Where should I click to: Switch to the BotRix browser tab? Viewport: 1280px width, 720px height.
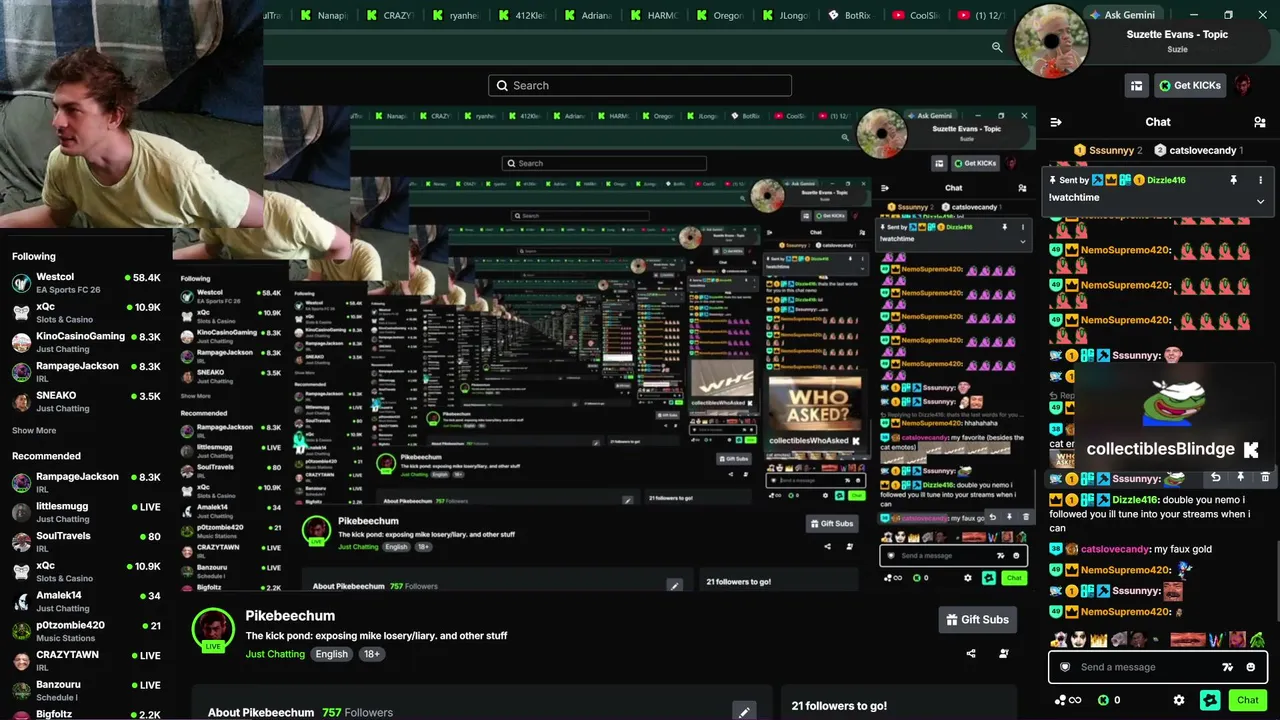point(848,15)
